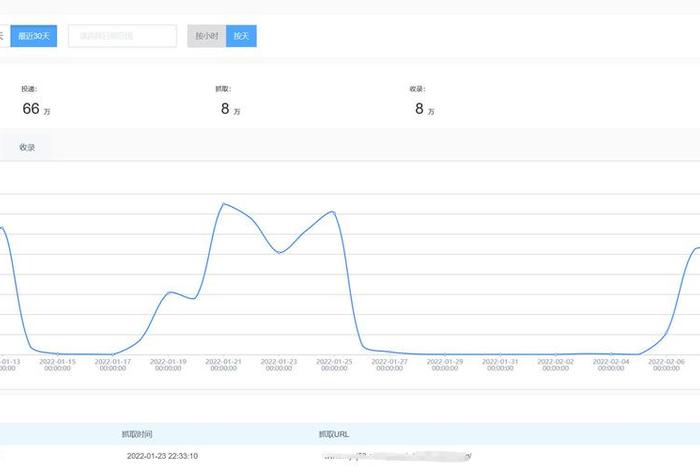Click the 2022-01-27 x-axis date label
Viewport: 700px width, 470px height.
click(390, 364)
